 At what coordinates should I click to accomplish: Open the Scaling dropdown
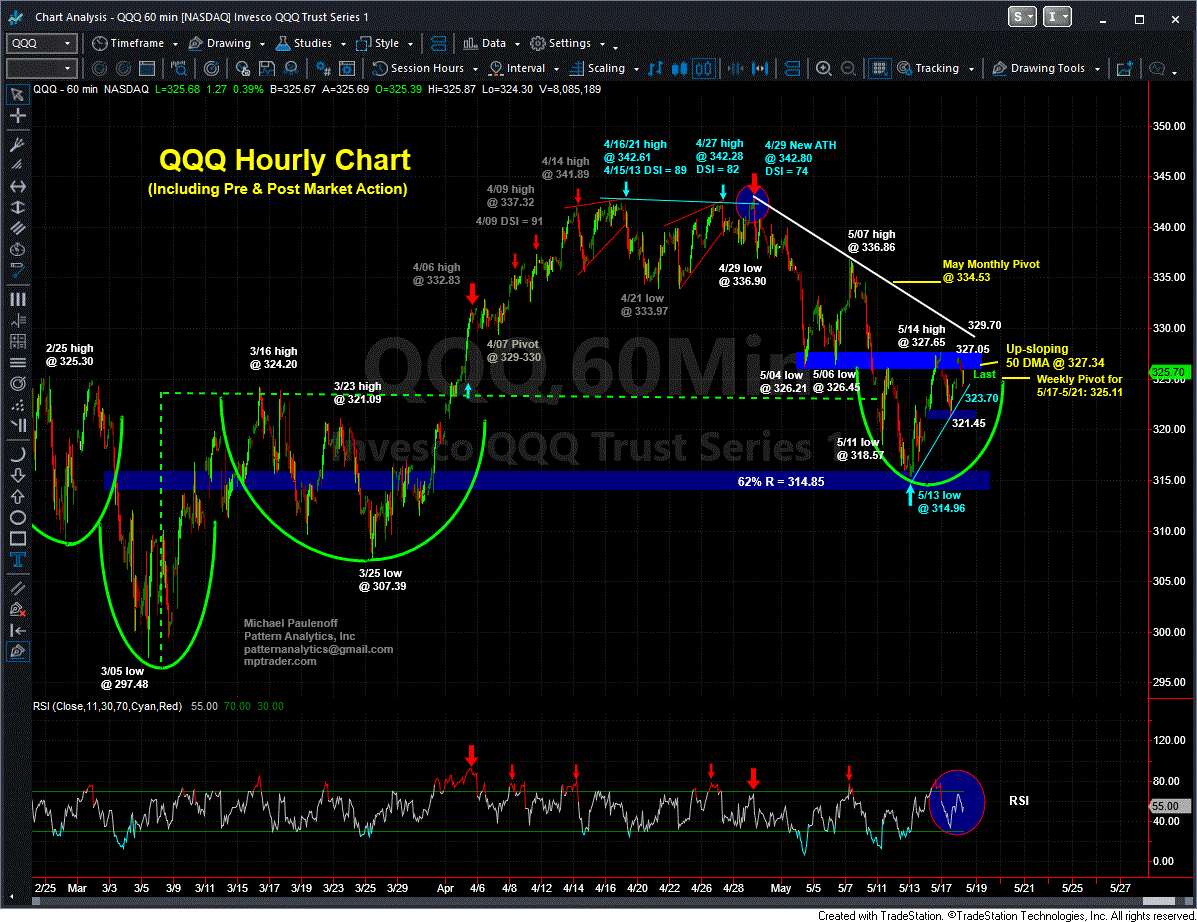pos(605,69)
